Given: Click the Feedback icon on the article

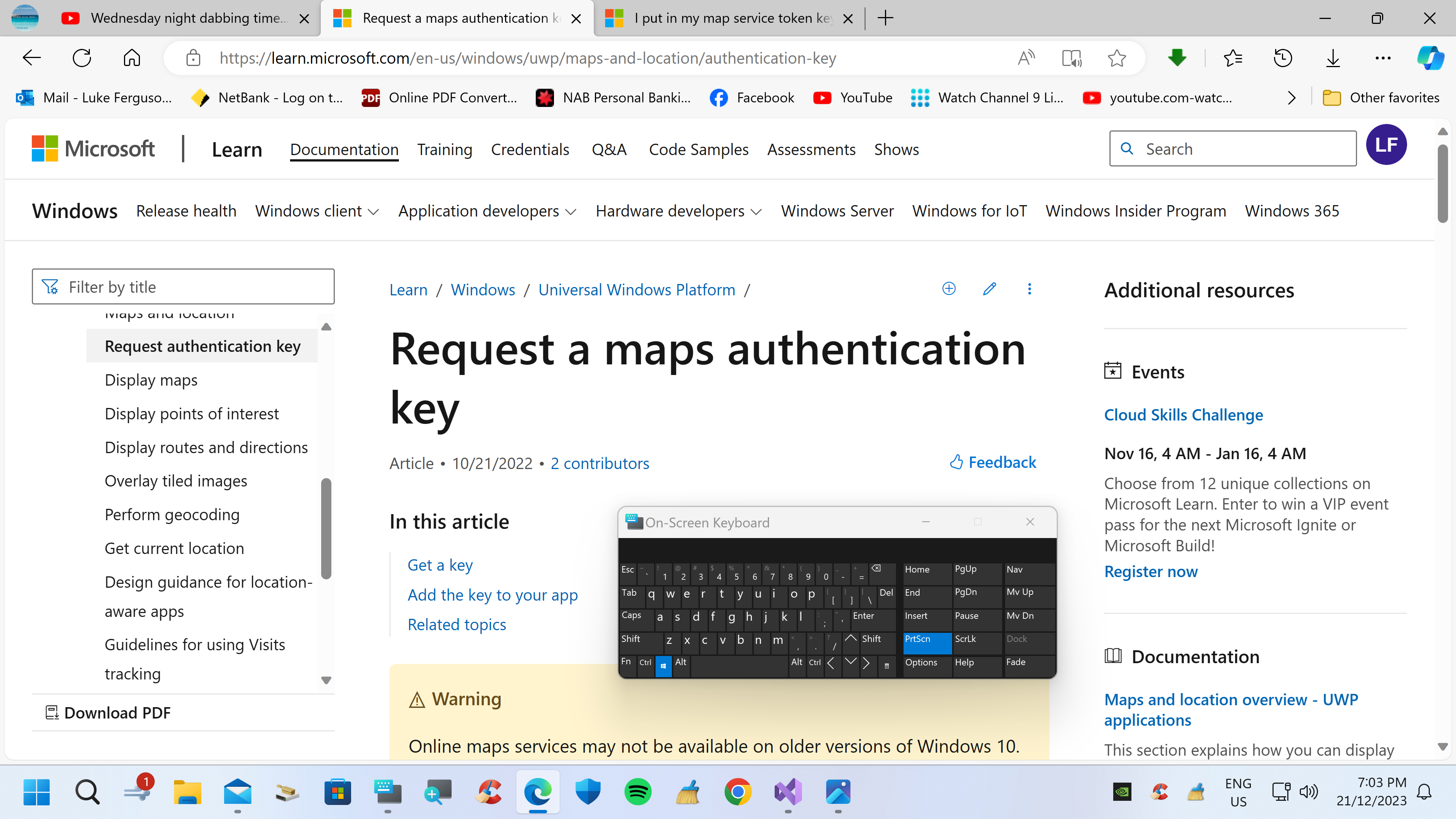Looking at the screenshot, I should (x=956, y=461).
